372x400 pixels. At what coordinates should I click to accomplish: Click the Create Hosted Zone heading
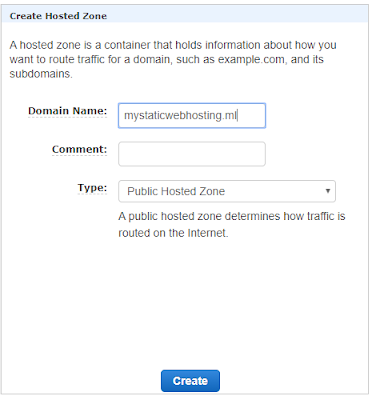tap(58, 16)
